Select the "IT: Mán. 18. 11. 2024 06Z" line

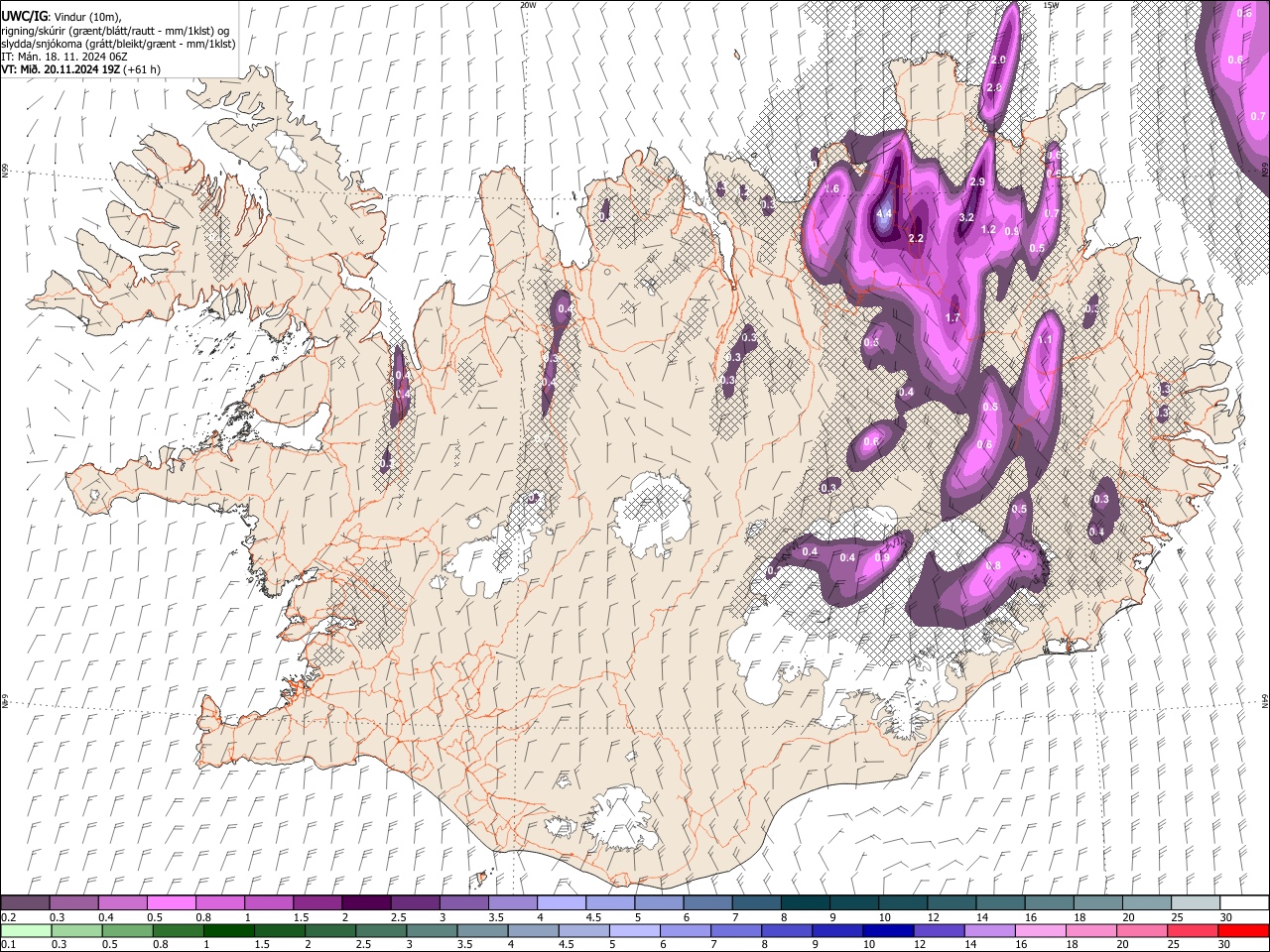tap(63, 57)
